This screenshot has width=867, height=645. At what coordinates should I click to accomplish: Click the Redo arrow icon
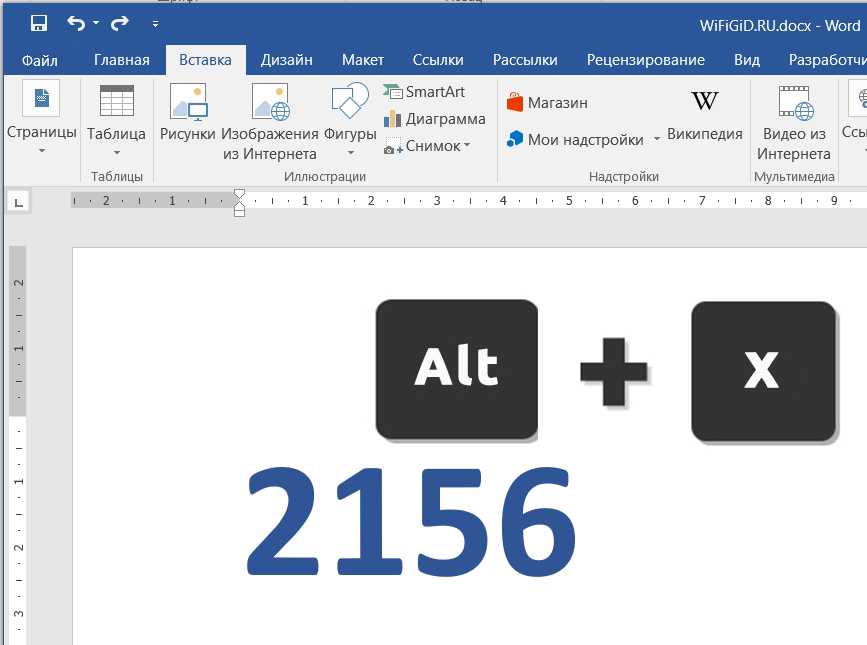[120, 23]
